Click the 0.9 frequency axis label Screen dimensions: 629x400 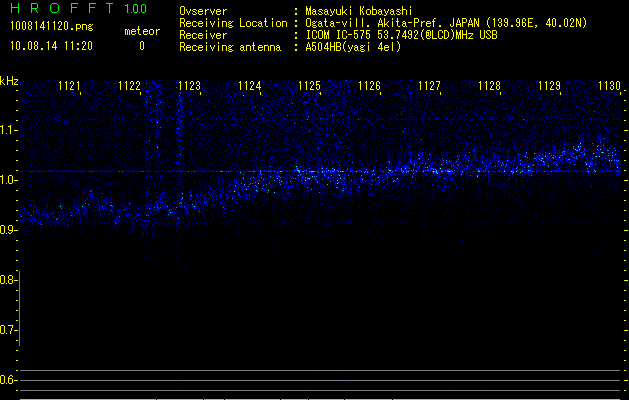pyautogui.click(x=8, y=230)
